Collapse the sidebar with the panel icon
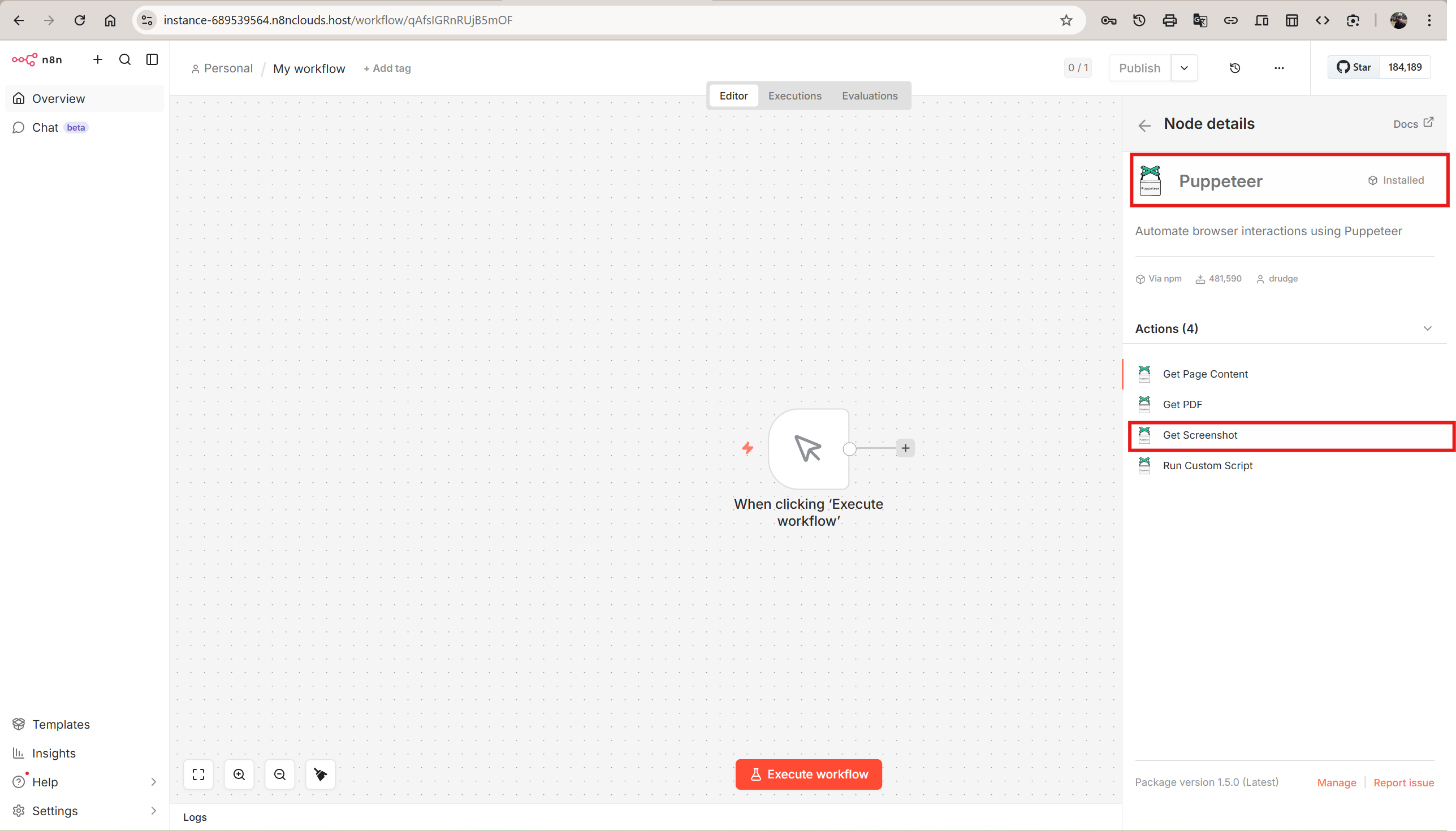The image size is (1456, 831). tap(152, 59)
